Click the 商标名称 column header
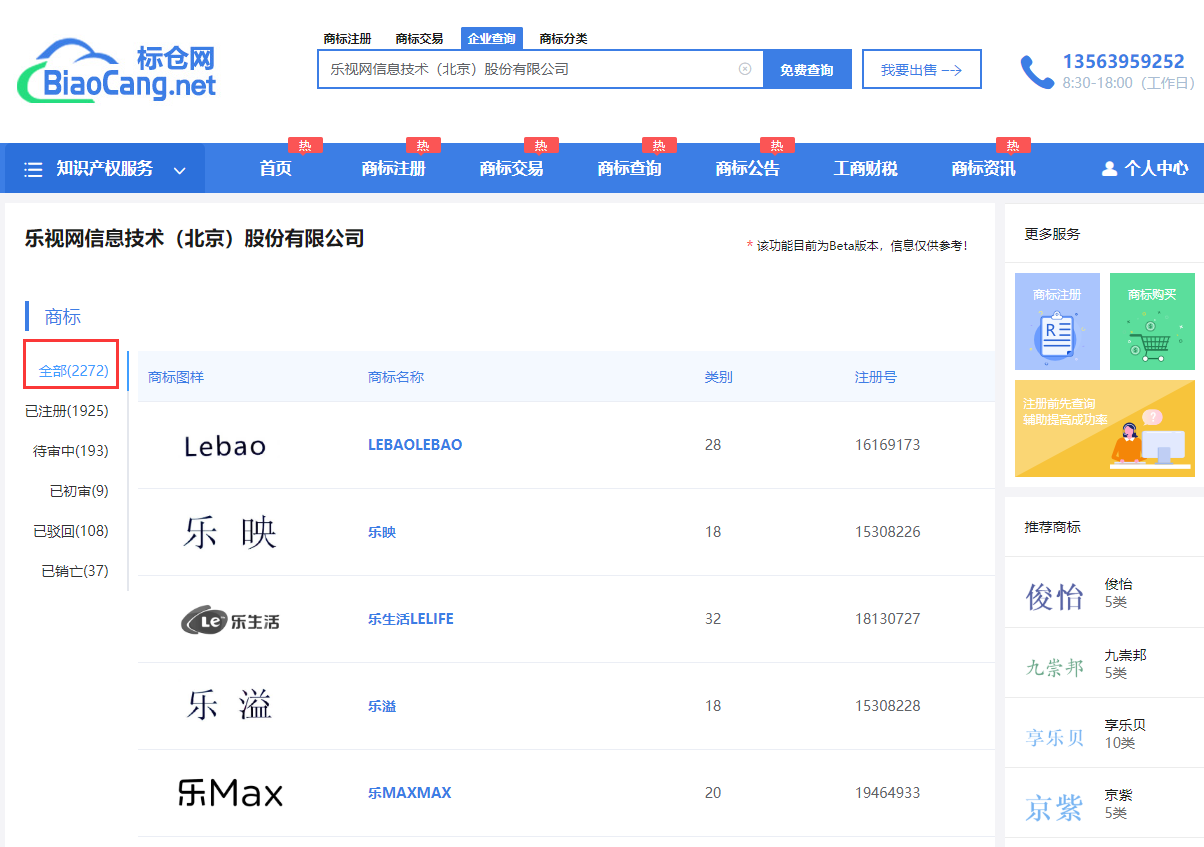Image resolution: width=1204 pixels, height=847 pixels. 396,377
